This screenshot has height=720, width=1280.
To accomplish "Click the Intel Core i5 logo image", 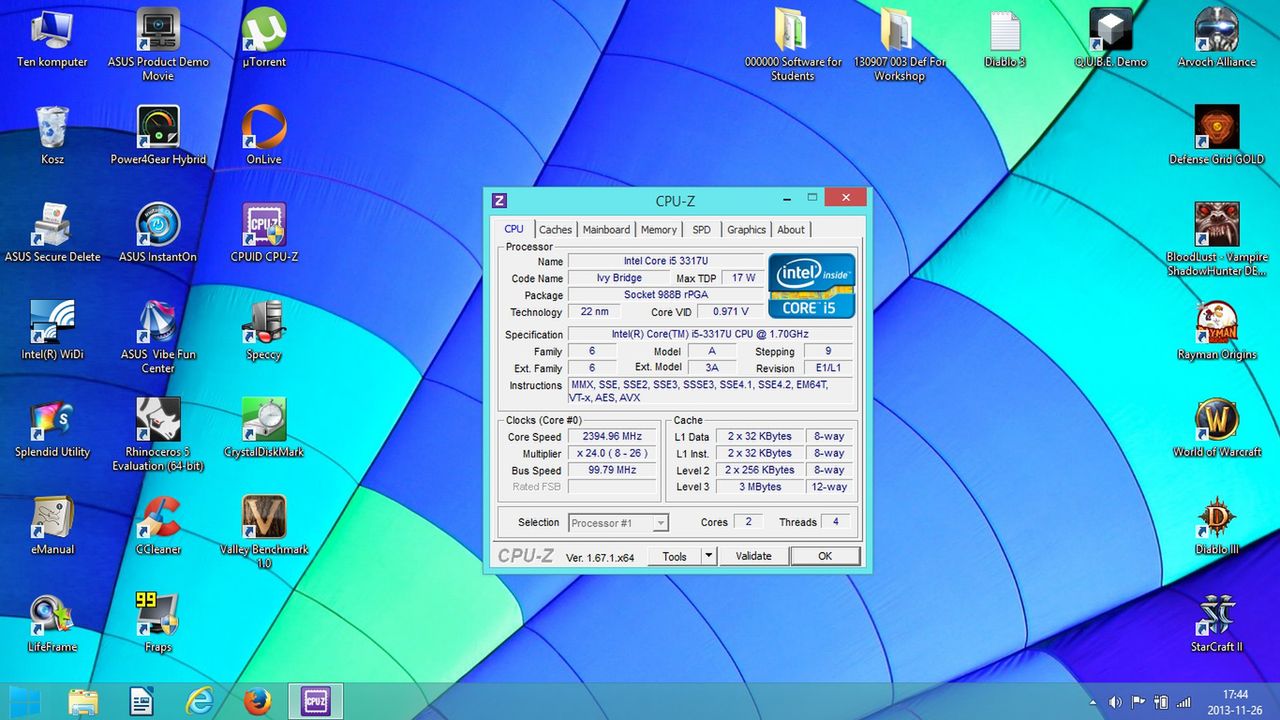I will 811,285.
